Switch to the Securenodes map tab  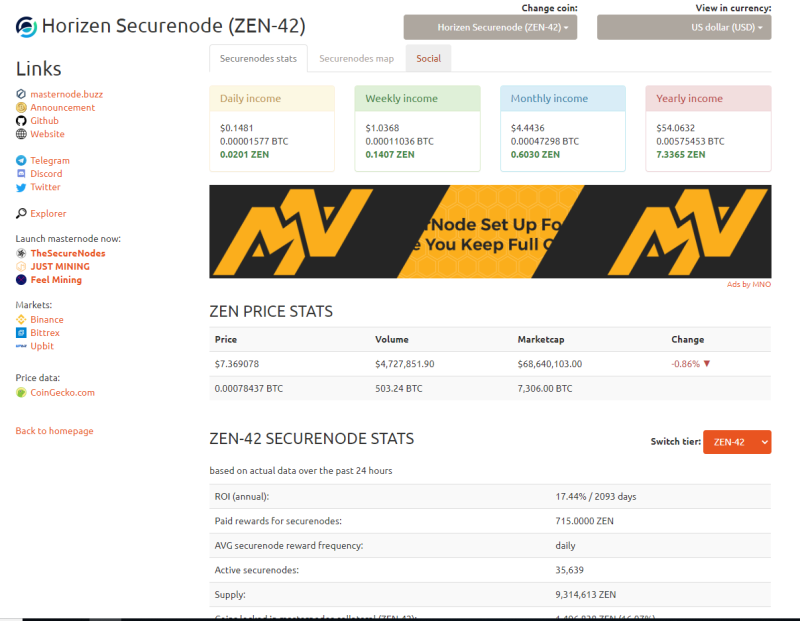click(x=357, y=59)
